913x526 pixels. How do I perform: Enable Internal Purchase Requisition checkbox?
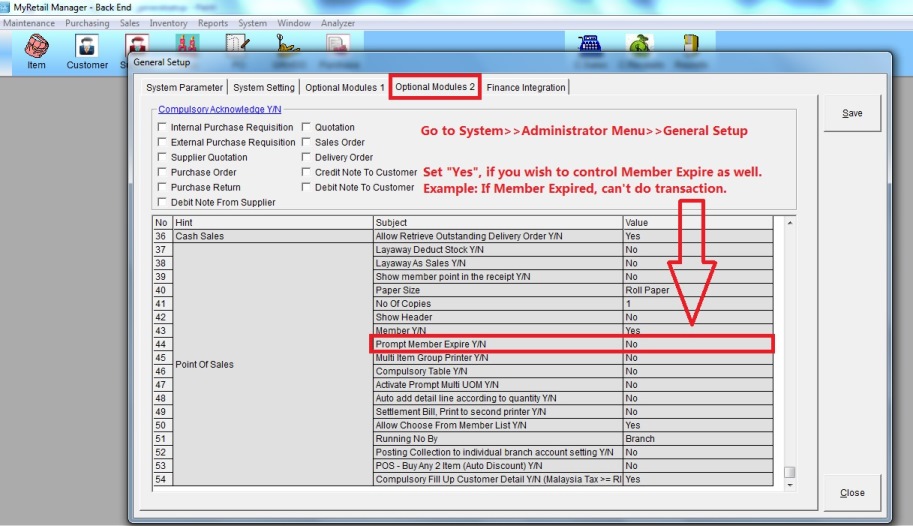click(163, 128)
